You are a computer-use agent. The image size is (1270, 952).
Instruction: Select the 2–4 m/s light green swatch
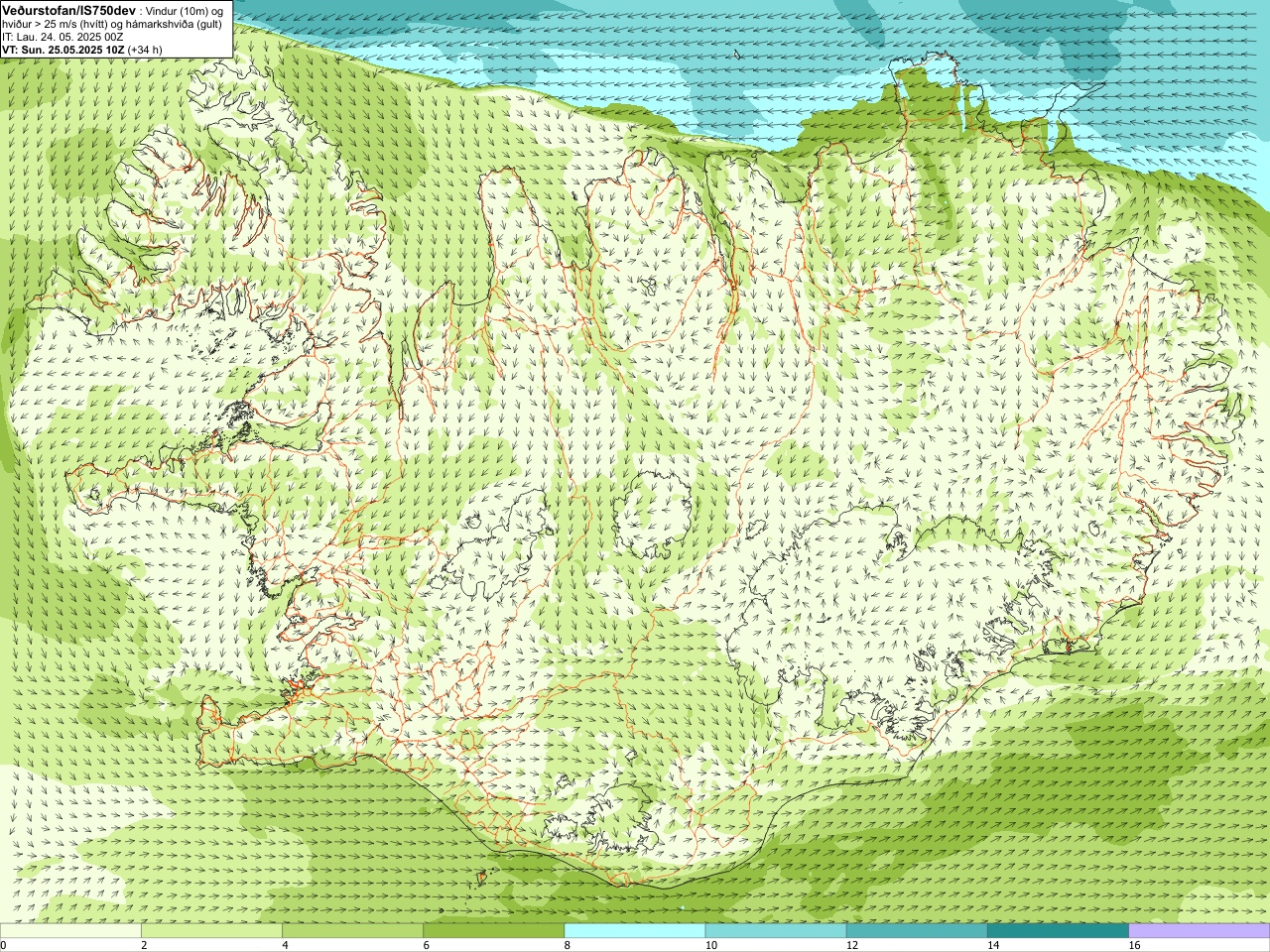click(211, 931)
